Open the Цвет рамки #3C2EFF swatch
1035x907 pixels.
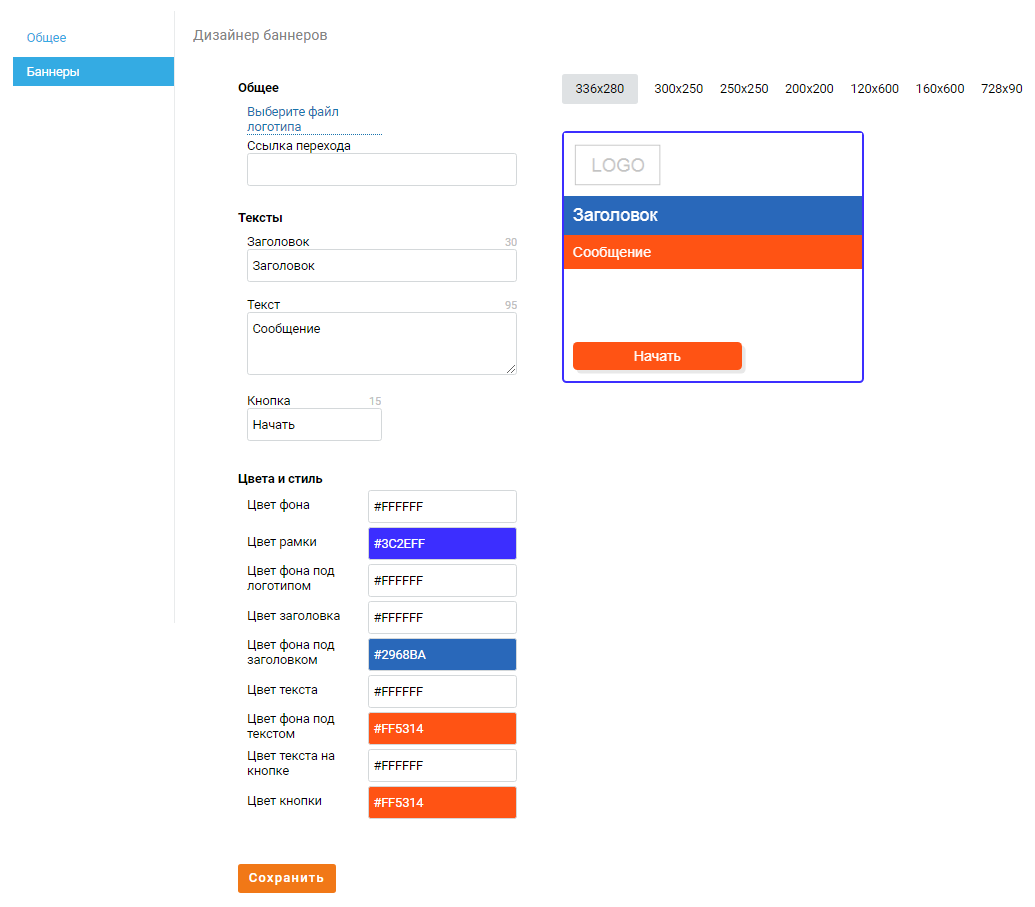click(442, 543)
